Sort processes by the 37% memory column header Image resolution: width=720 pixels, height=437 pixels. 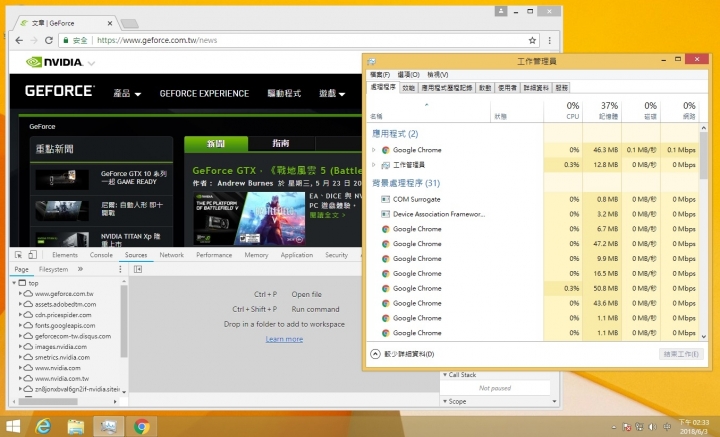(602, 111)
